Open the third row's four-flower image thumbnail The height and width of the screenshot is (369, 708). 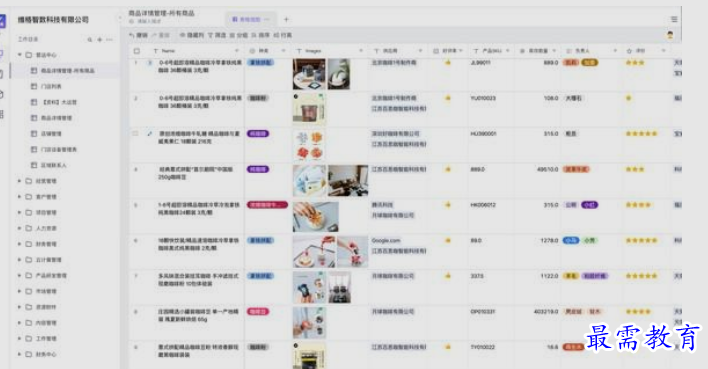(x=309, y=145)
